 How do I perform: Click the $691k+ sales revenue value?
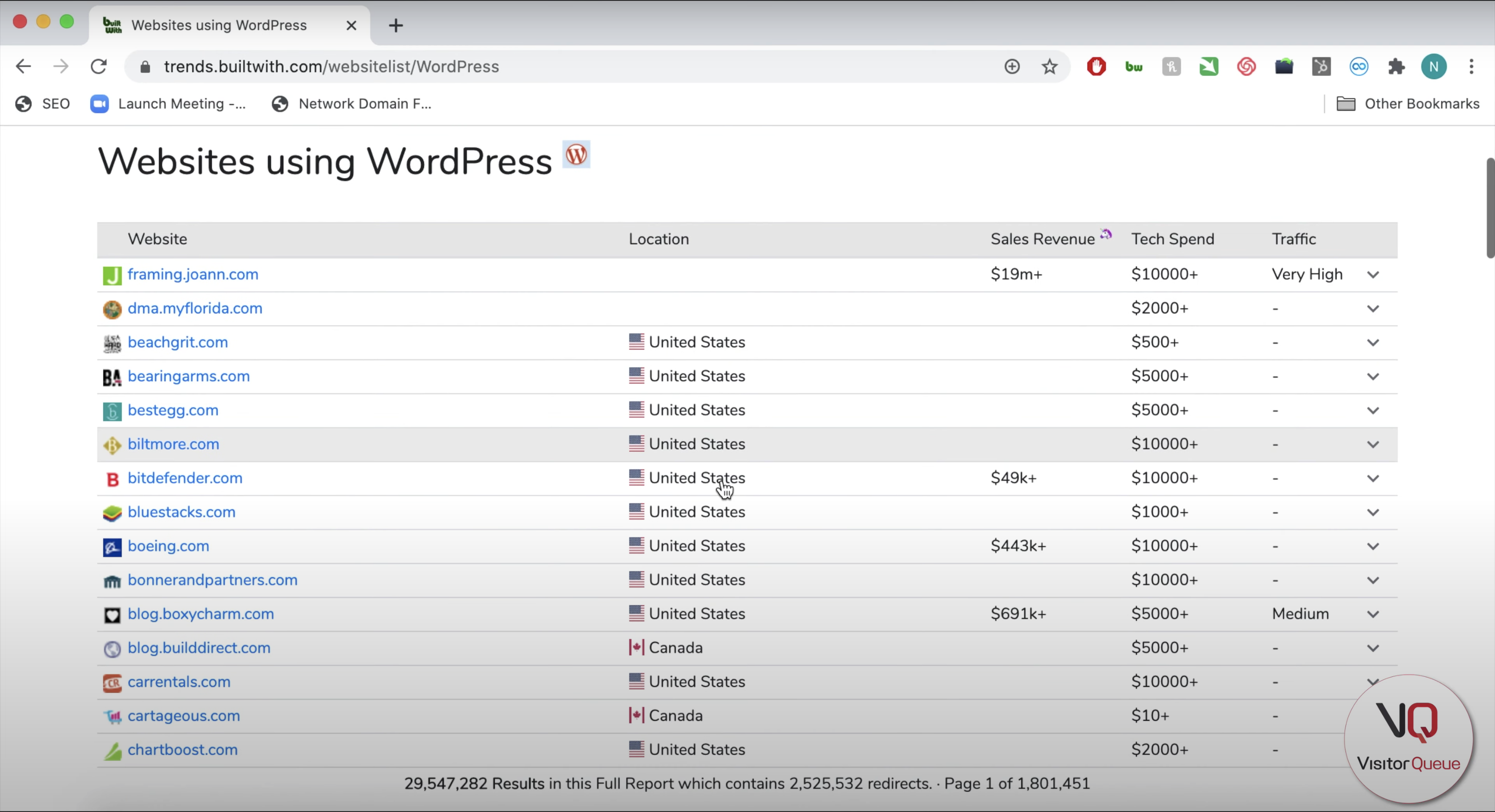[x=1018, y=614]
